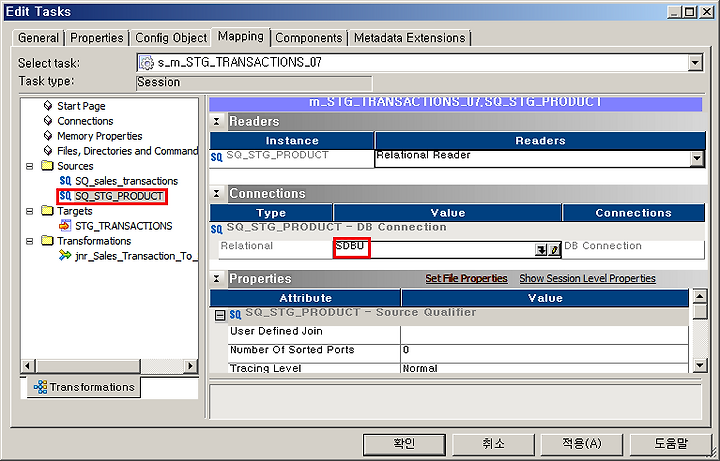Viewport: 720px width, 461px height.
Task: Open the Components tab
Action: click(309, 38)
